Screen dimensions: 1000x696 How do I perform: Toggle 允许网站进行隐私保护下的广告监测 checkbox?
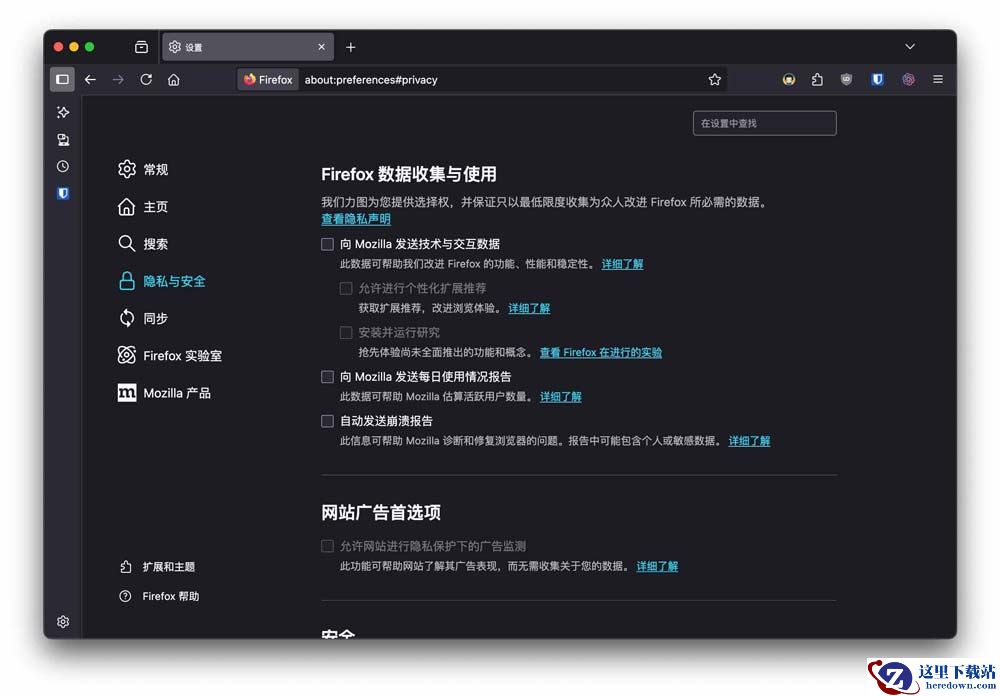pyautogui.click(x=327, y=546)
